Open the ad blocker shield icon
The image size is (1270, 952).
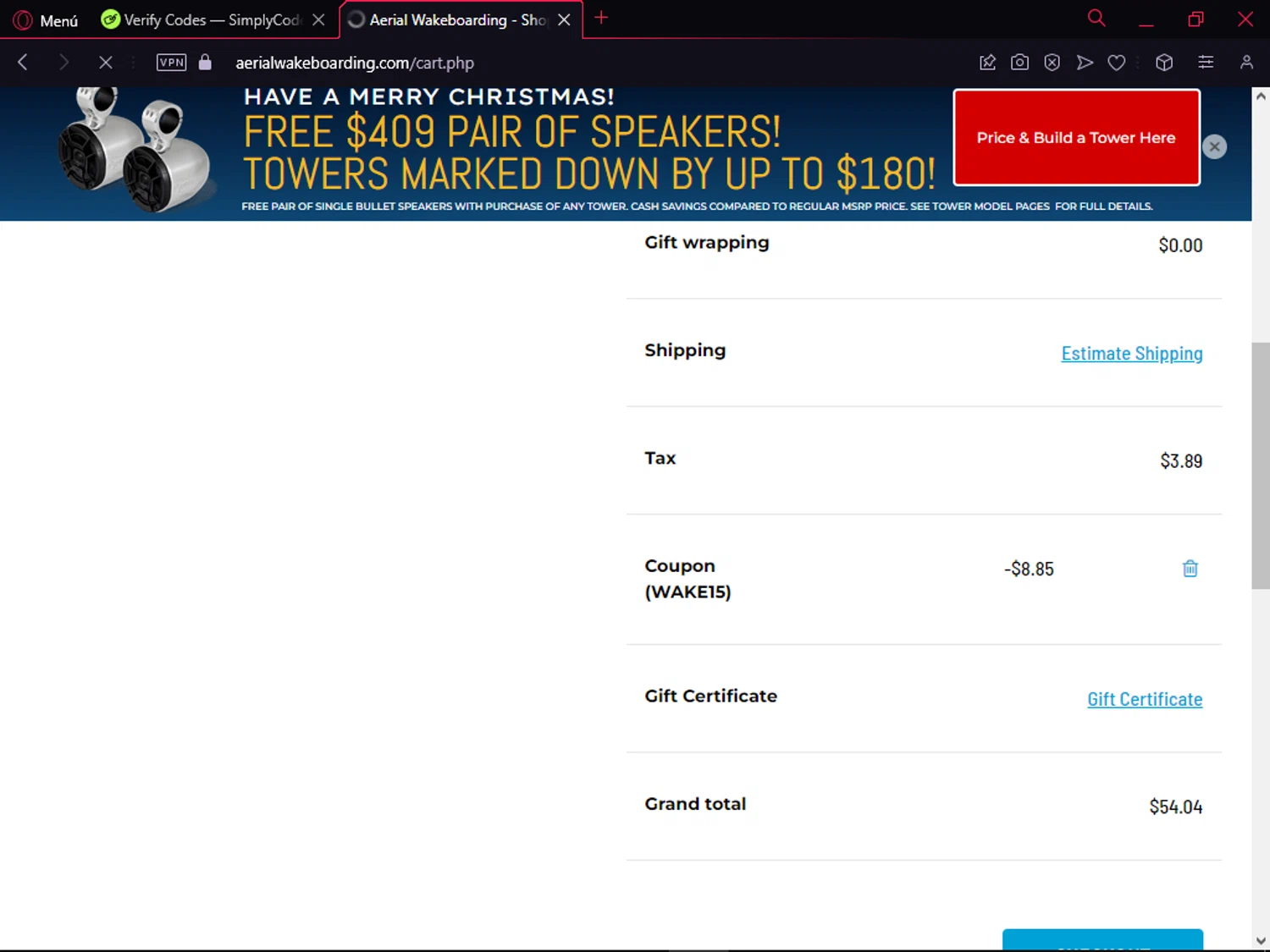[x=1052, y=62]
